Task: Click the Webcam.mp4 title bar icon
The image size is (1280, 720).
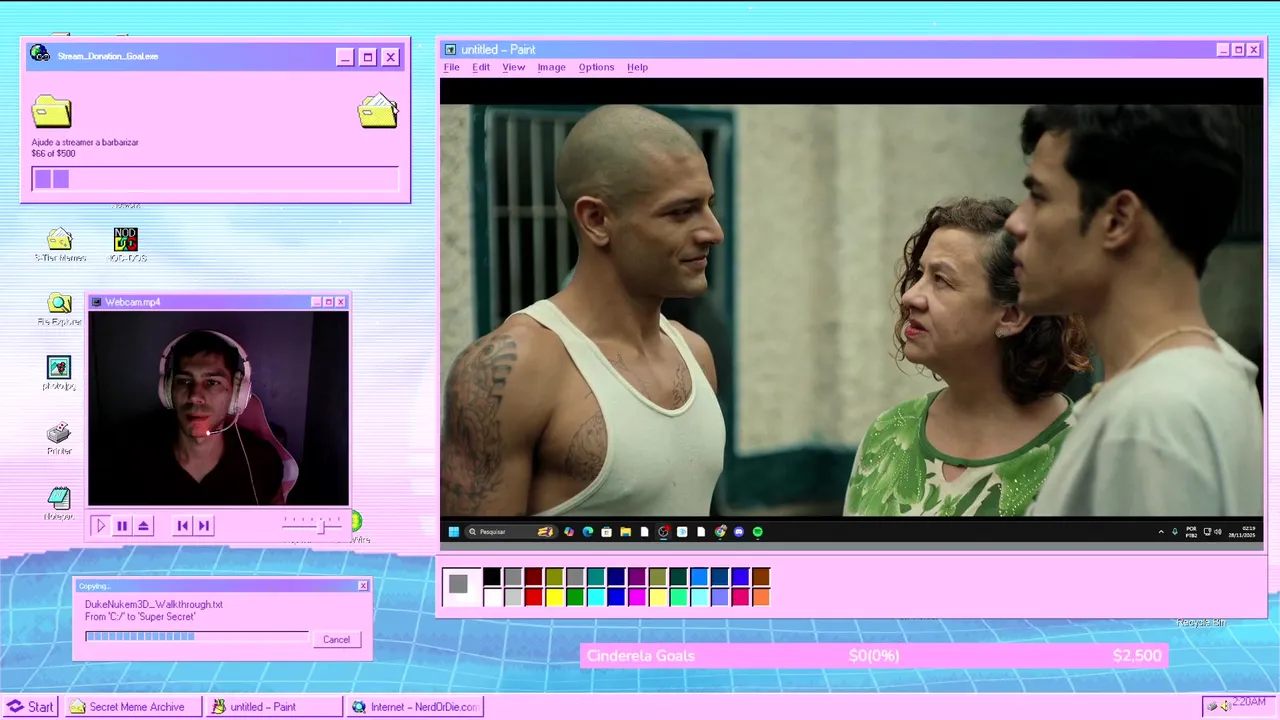Action: [97, 302]
